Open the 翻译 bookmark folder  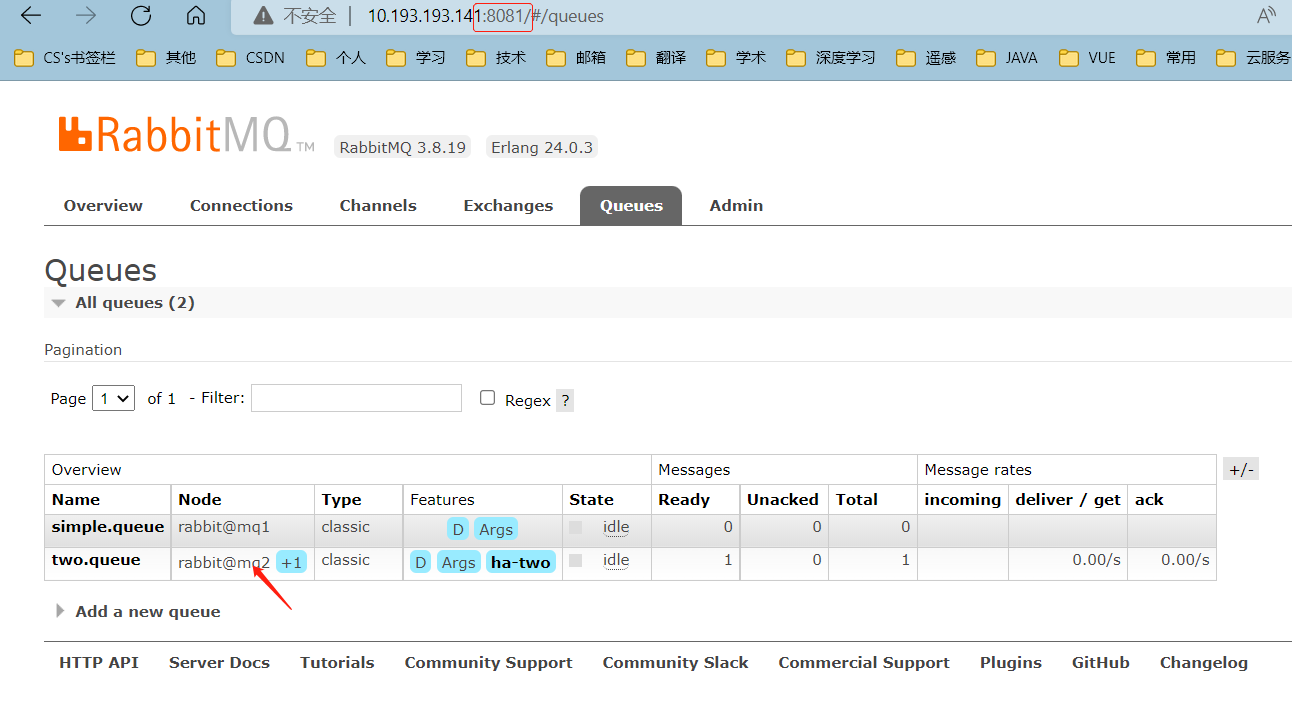[656, 58]
